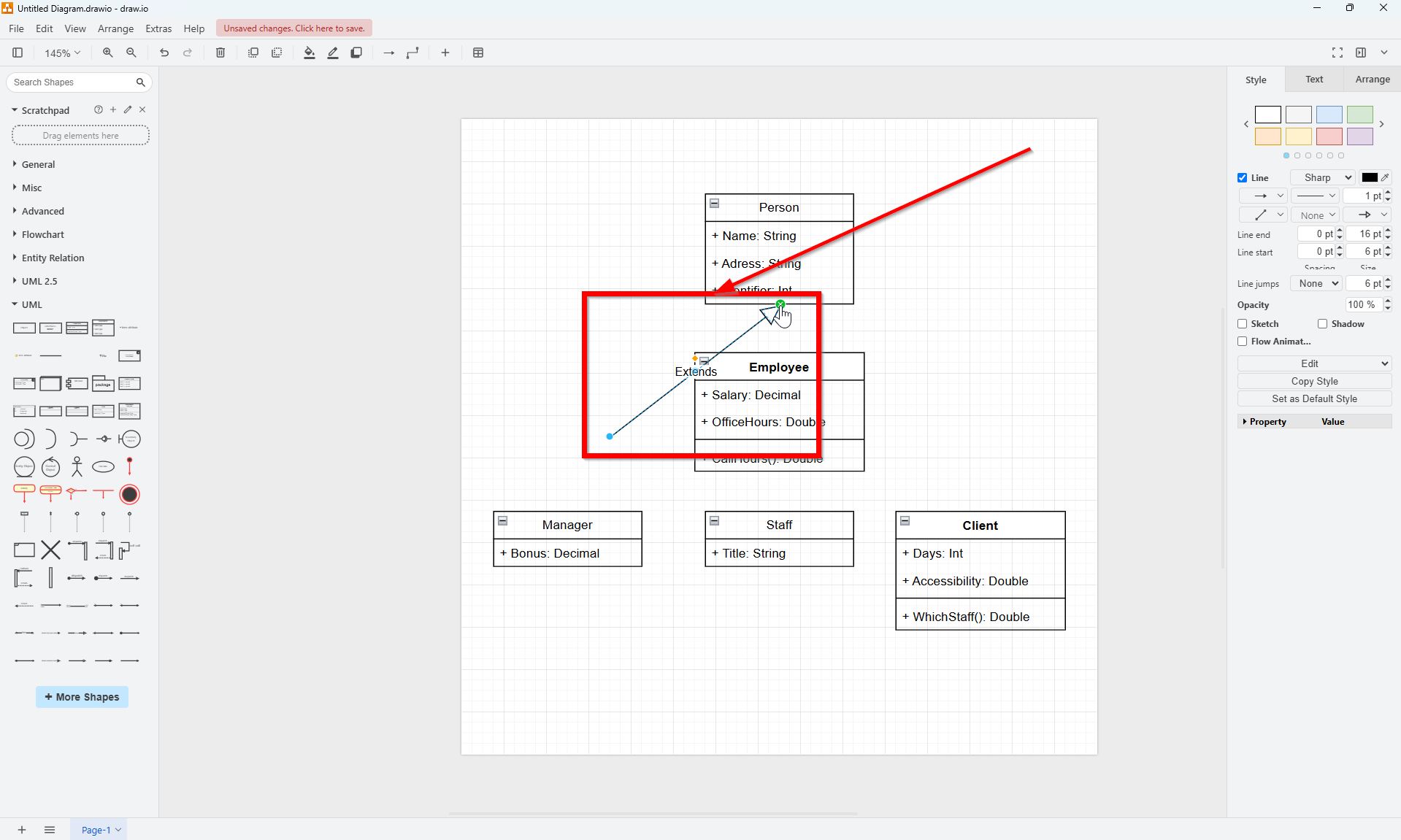This screenshot has height=840, width=1401.
Task: Click the More Shapes button
Action: coord(81,697)
